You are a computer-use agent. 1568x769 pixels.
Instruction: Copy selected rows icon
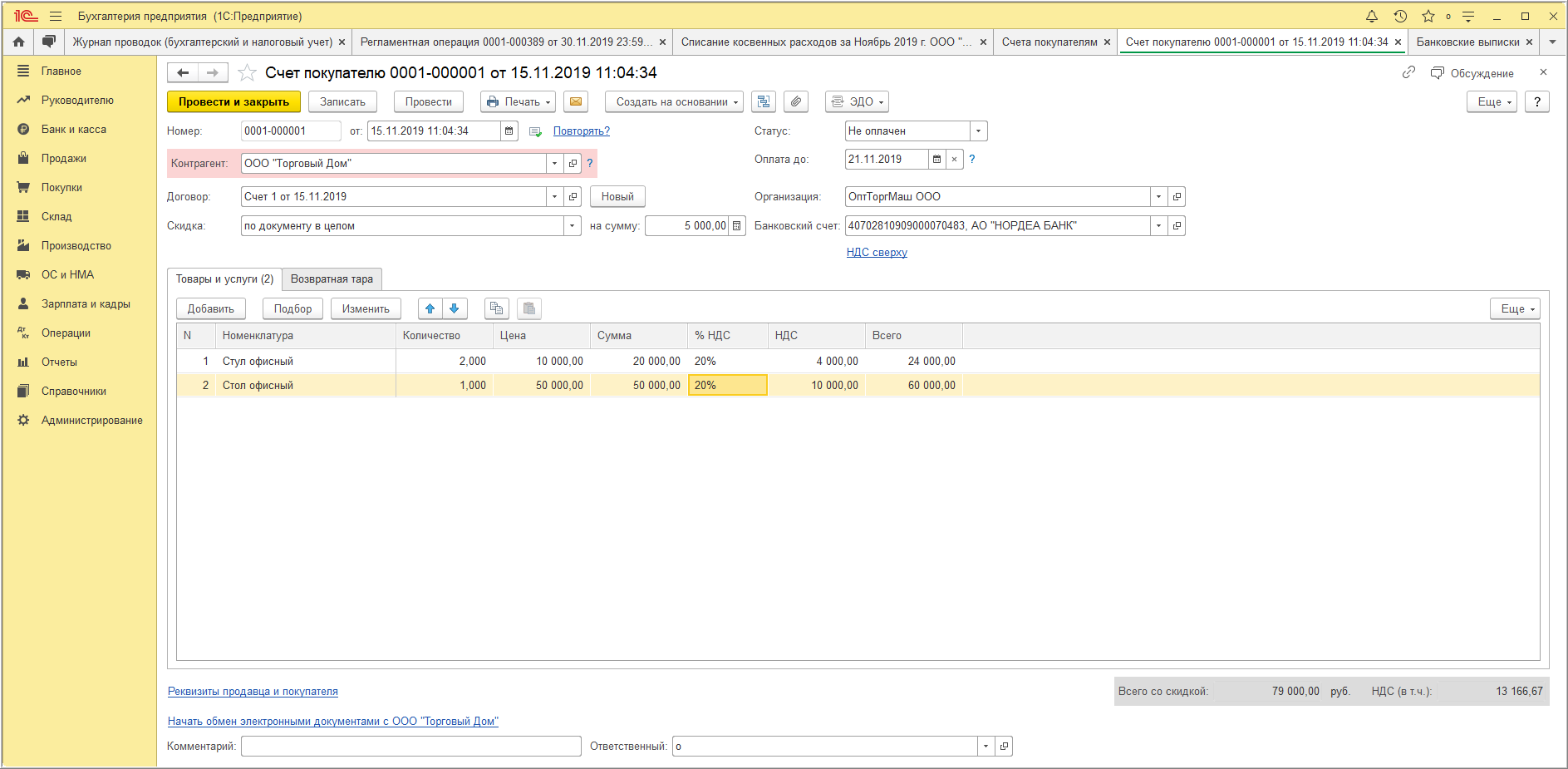(497, 309)
